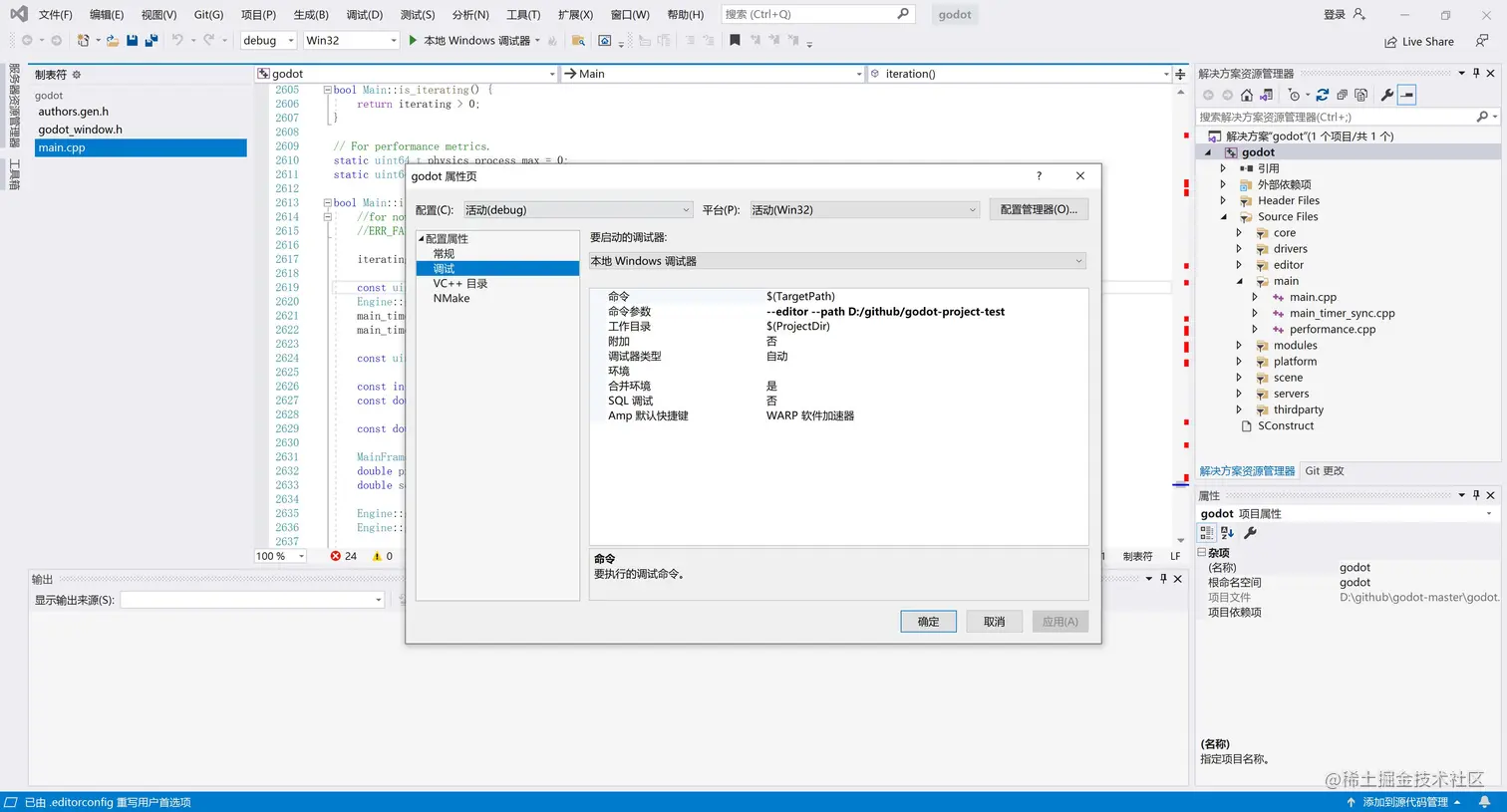Click the Save All toolbar icon
Screen dimensions: 1507x812
(x=151, y=41)
